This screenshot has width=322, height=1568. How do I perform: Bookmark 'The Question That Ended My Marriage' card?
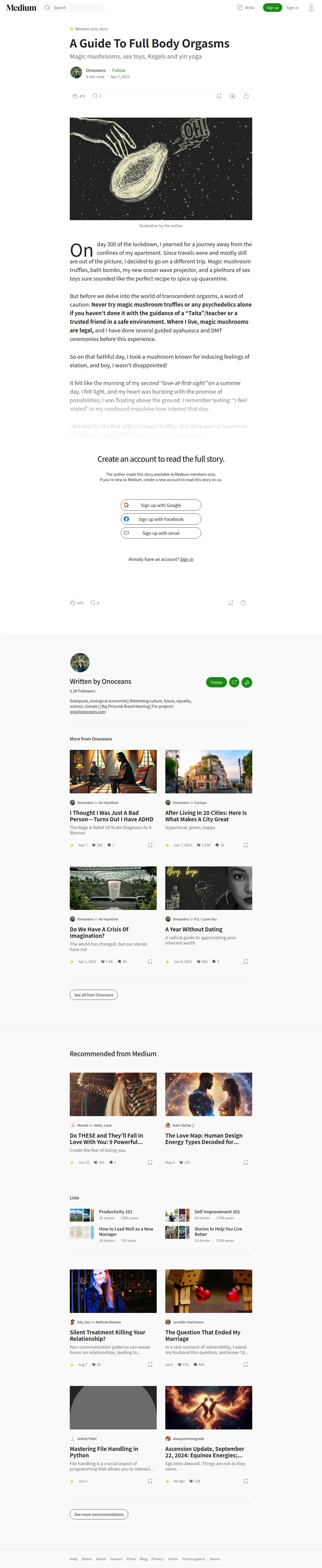click(x=246, y=1365)
